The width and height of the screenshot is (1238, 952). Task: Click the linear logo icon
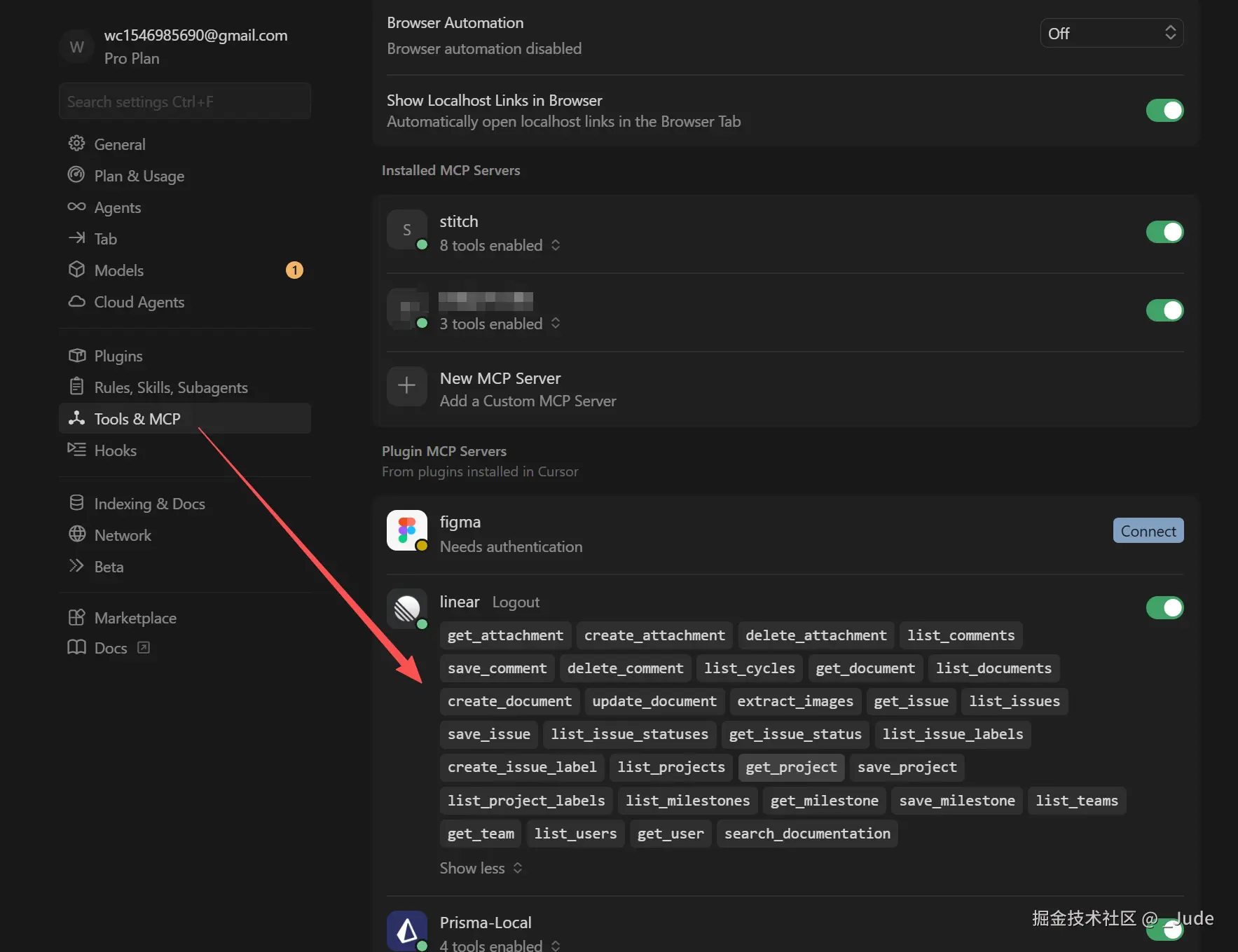(x=407, y=609)
